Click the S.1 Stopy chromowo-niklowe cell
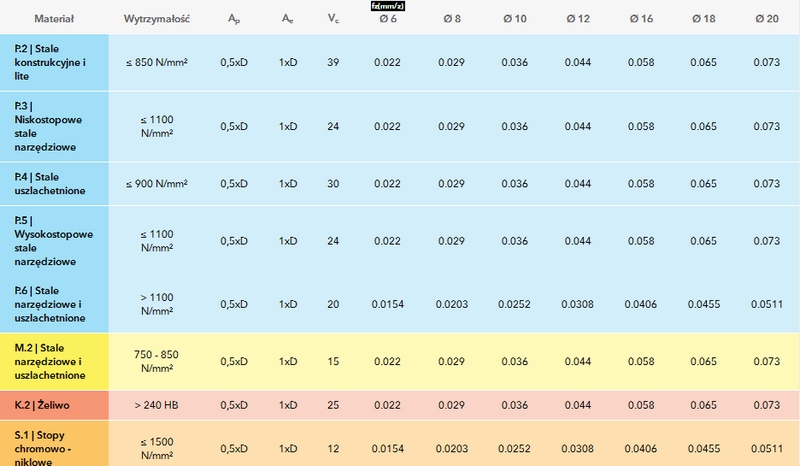Screen dimensions: 800x466 [x=54, y=445]
